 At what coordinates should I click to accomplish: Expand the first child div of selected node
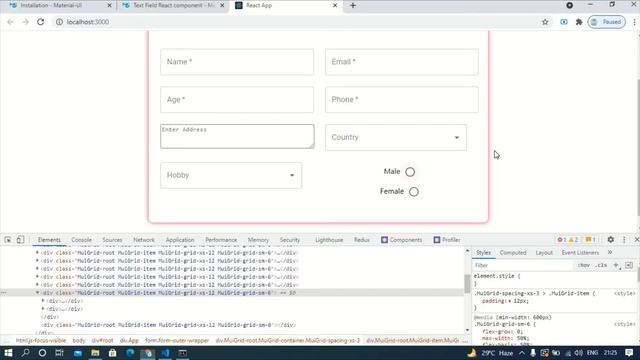43,301
